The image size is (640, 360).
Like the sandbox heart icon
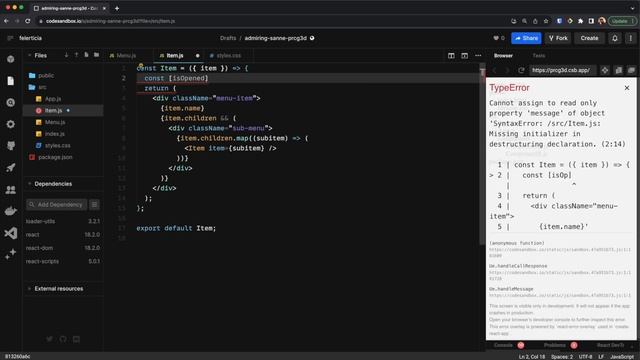pyautogui.click(x=496, y=38)
